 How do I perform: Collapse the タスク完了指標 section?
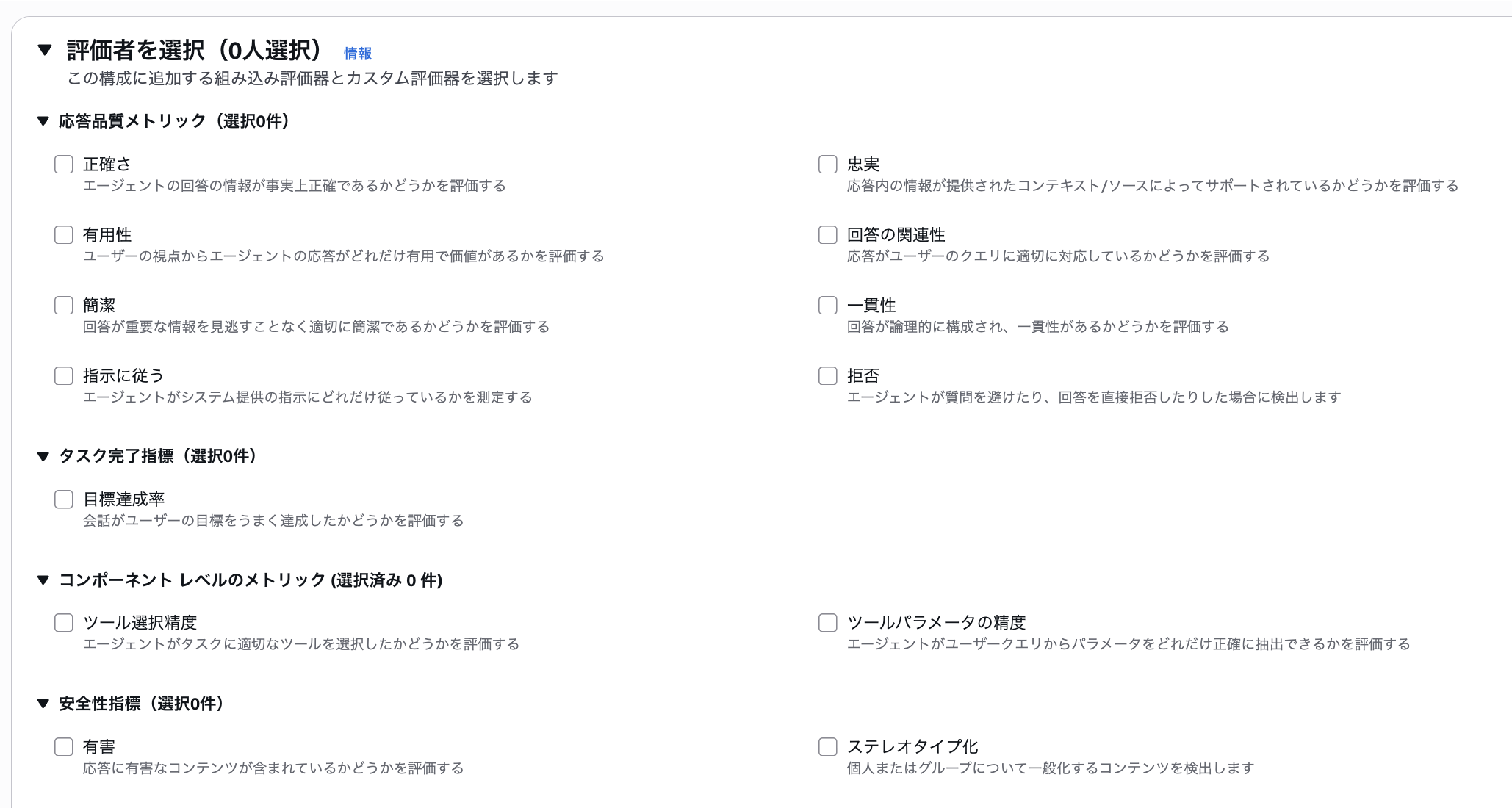tap(45, 456)
